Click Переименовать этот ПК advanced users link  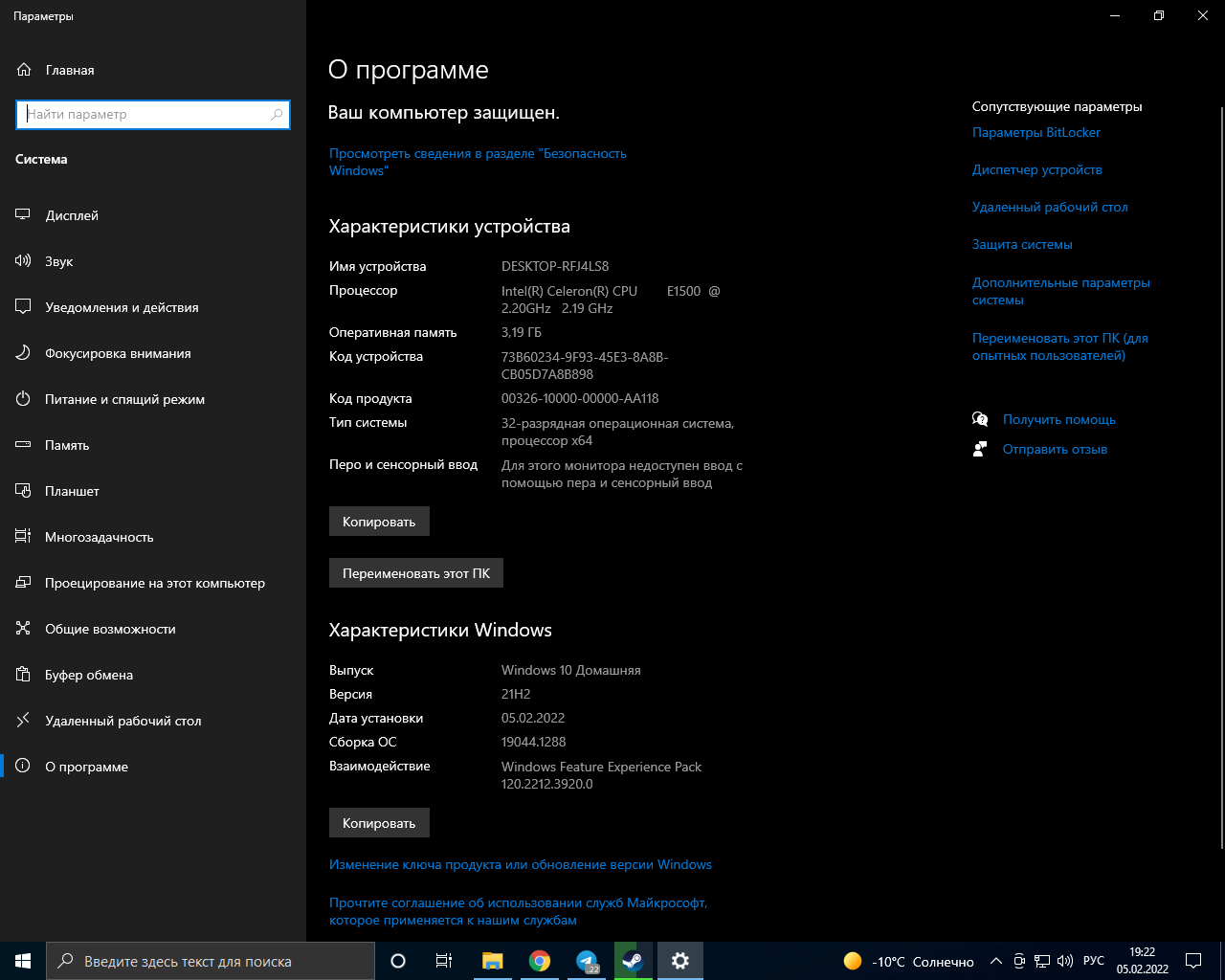1060,346
